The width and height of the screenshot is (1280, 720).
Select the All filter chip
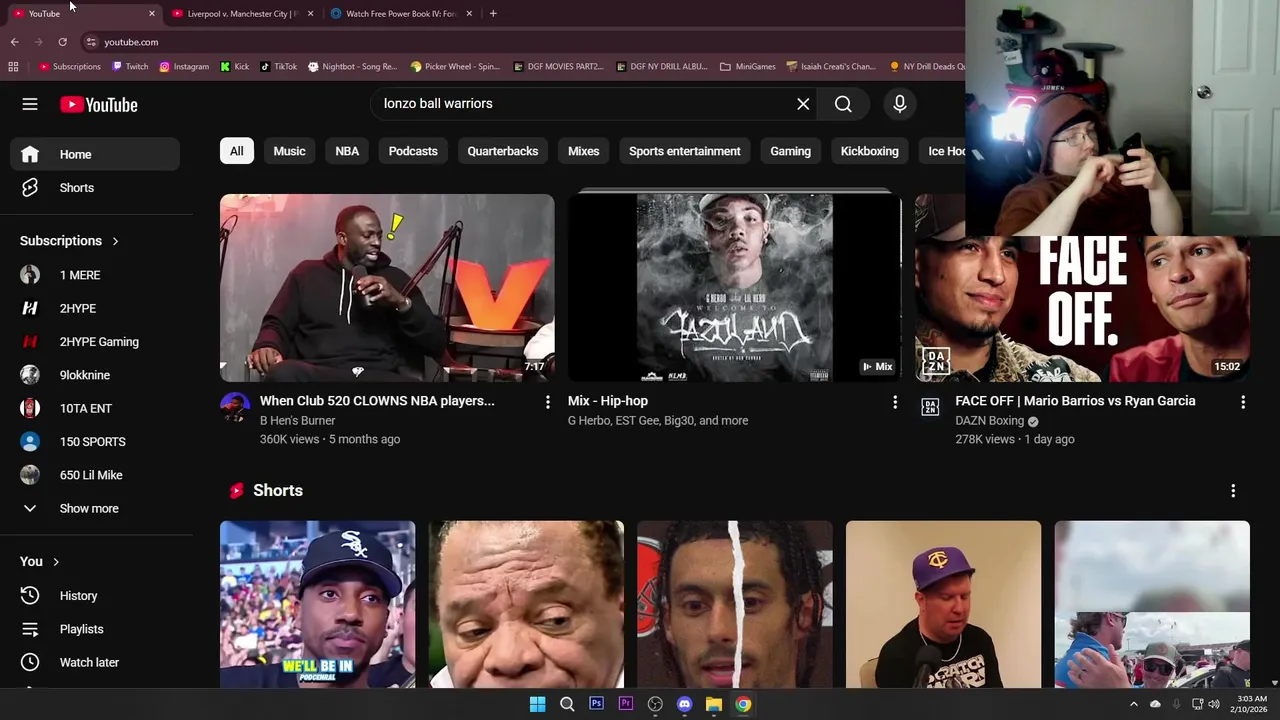pos(236,151)
